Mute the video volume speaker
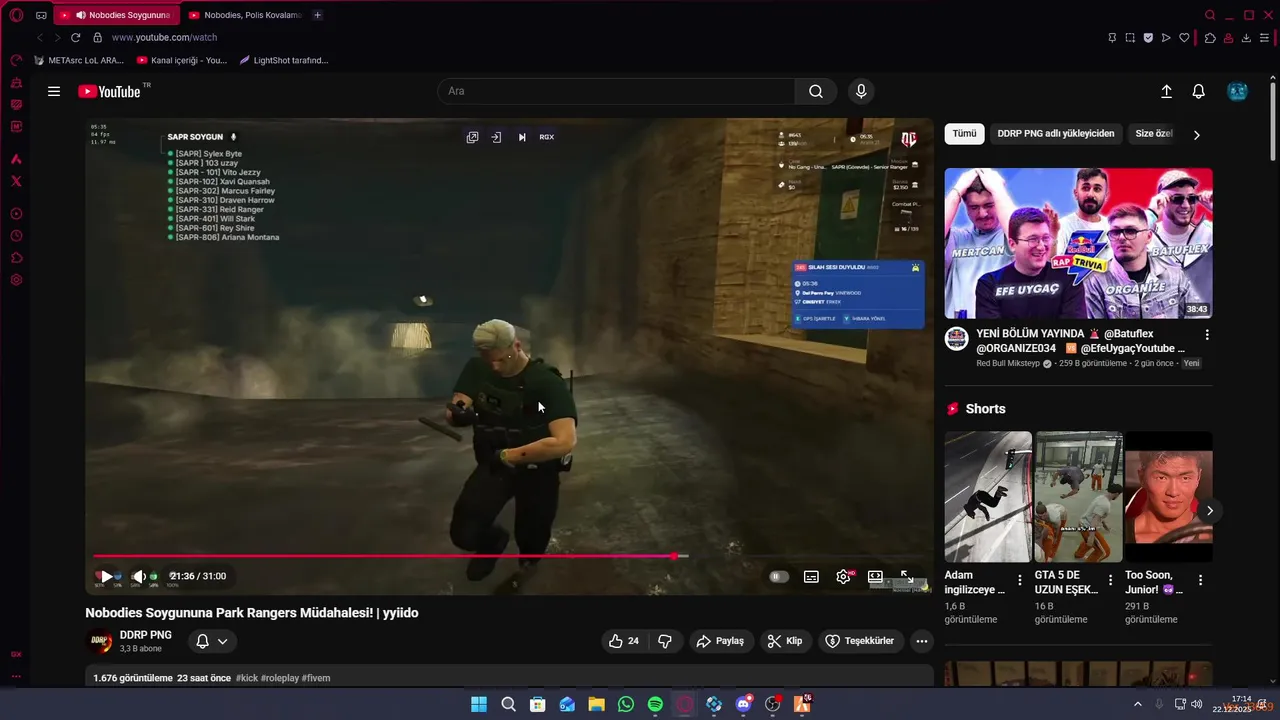This screenshot has height=720, width=1280. [x=139, y=576]
